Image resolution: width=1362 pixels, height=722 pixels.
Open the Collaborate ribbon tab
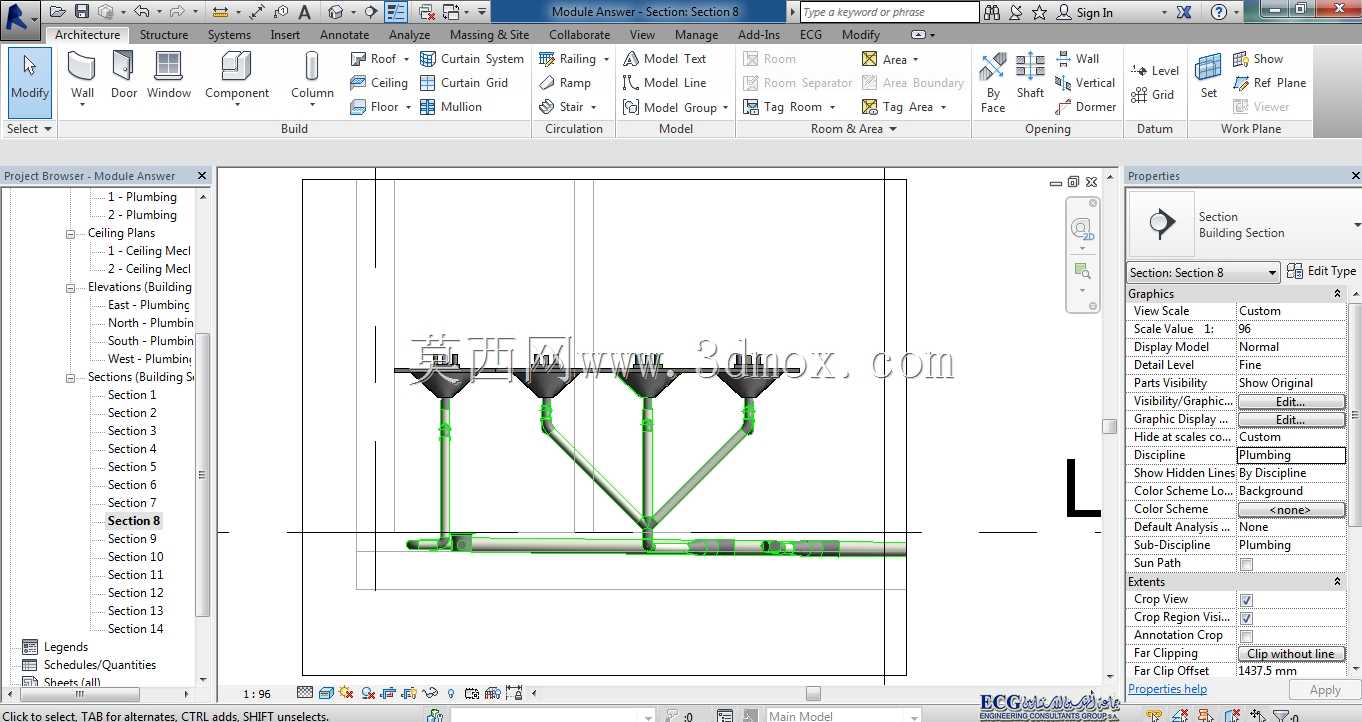pos(579,35)
